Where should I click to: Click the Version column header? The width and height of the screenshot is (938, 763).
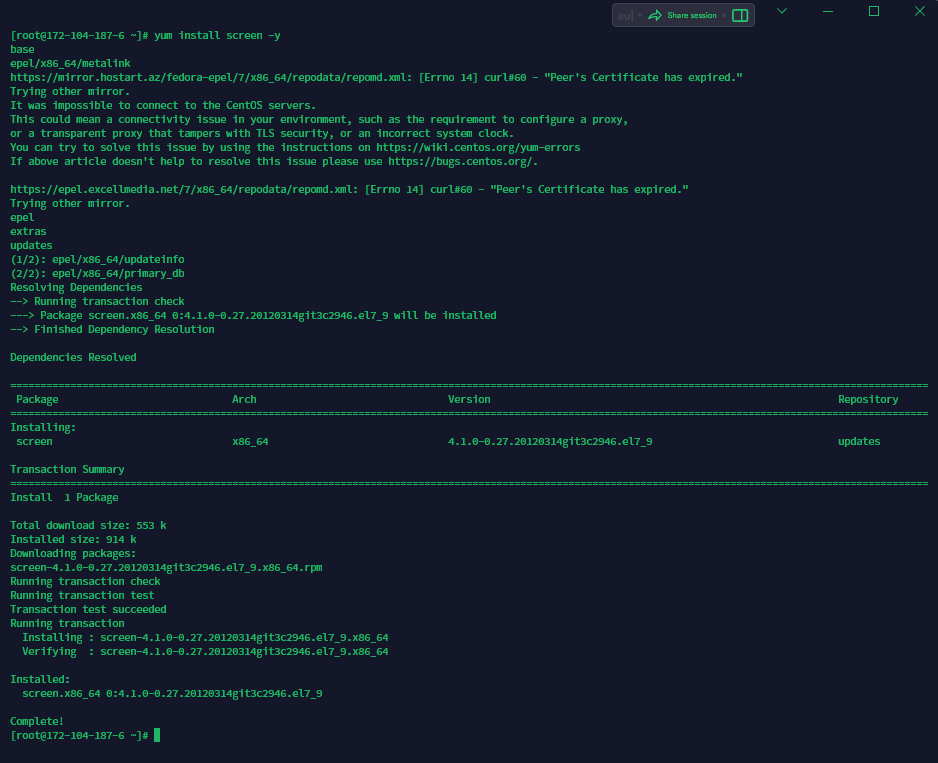(469, 398)
